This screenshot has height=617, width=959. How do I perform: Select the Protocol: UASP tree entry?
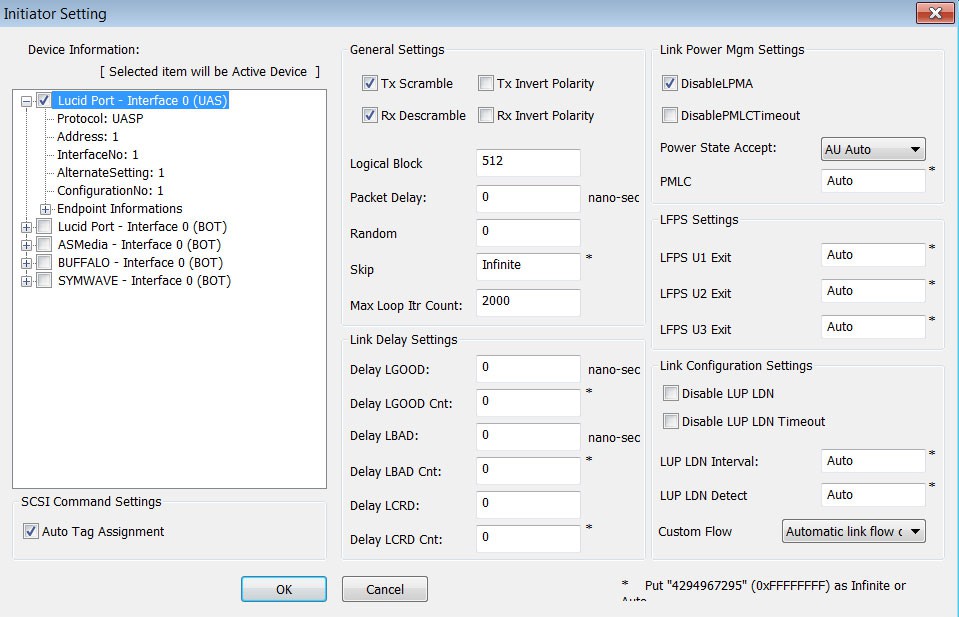coord(100,119)
